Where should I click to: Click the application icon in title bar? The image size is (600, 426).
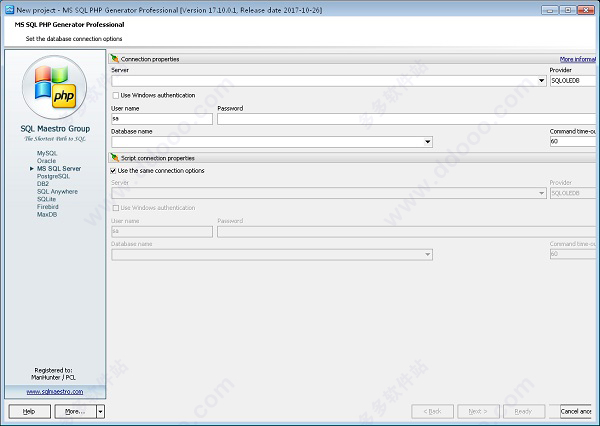tap(10, 10)
